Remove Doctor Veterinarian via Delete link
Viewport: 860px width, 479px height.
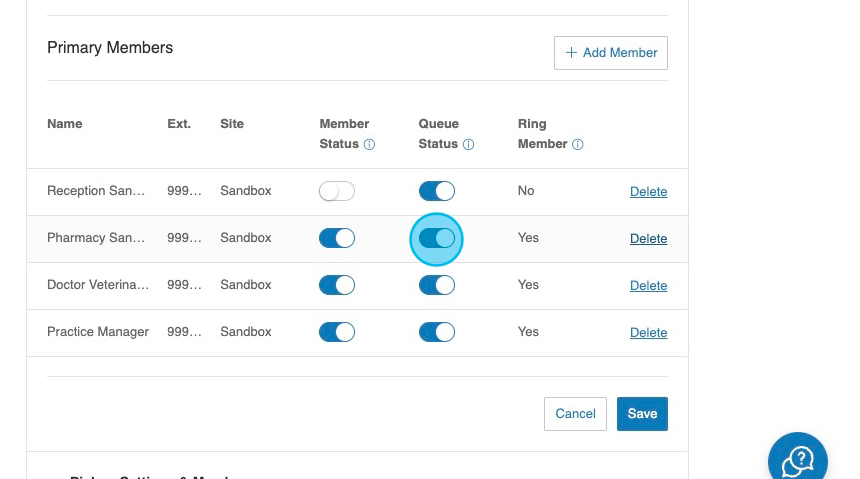tap(648, 286)
